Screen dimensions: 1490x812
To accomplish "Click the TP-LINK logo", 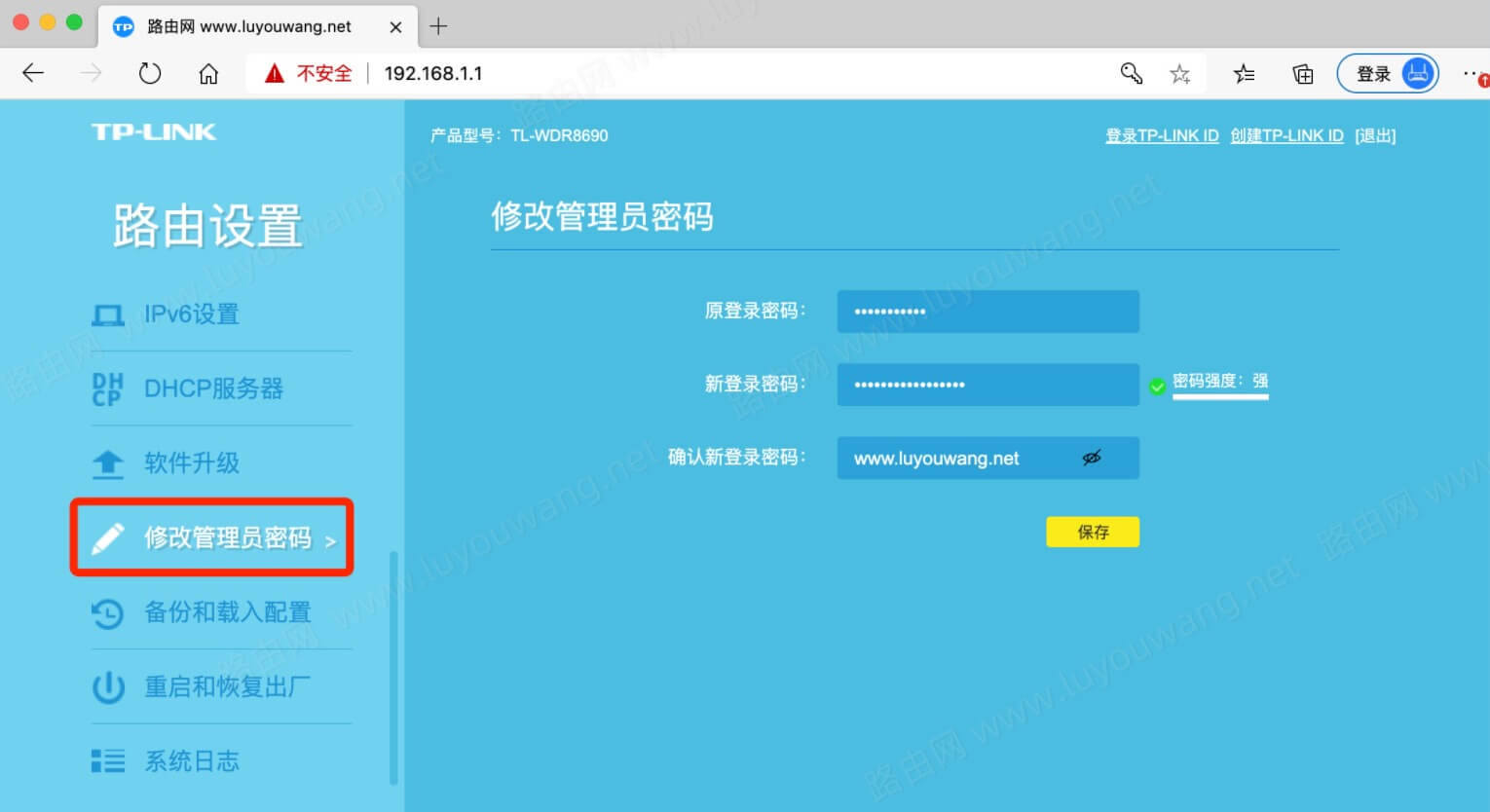I will pyautogui.click(x=154, y=132).
